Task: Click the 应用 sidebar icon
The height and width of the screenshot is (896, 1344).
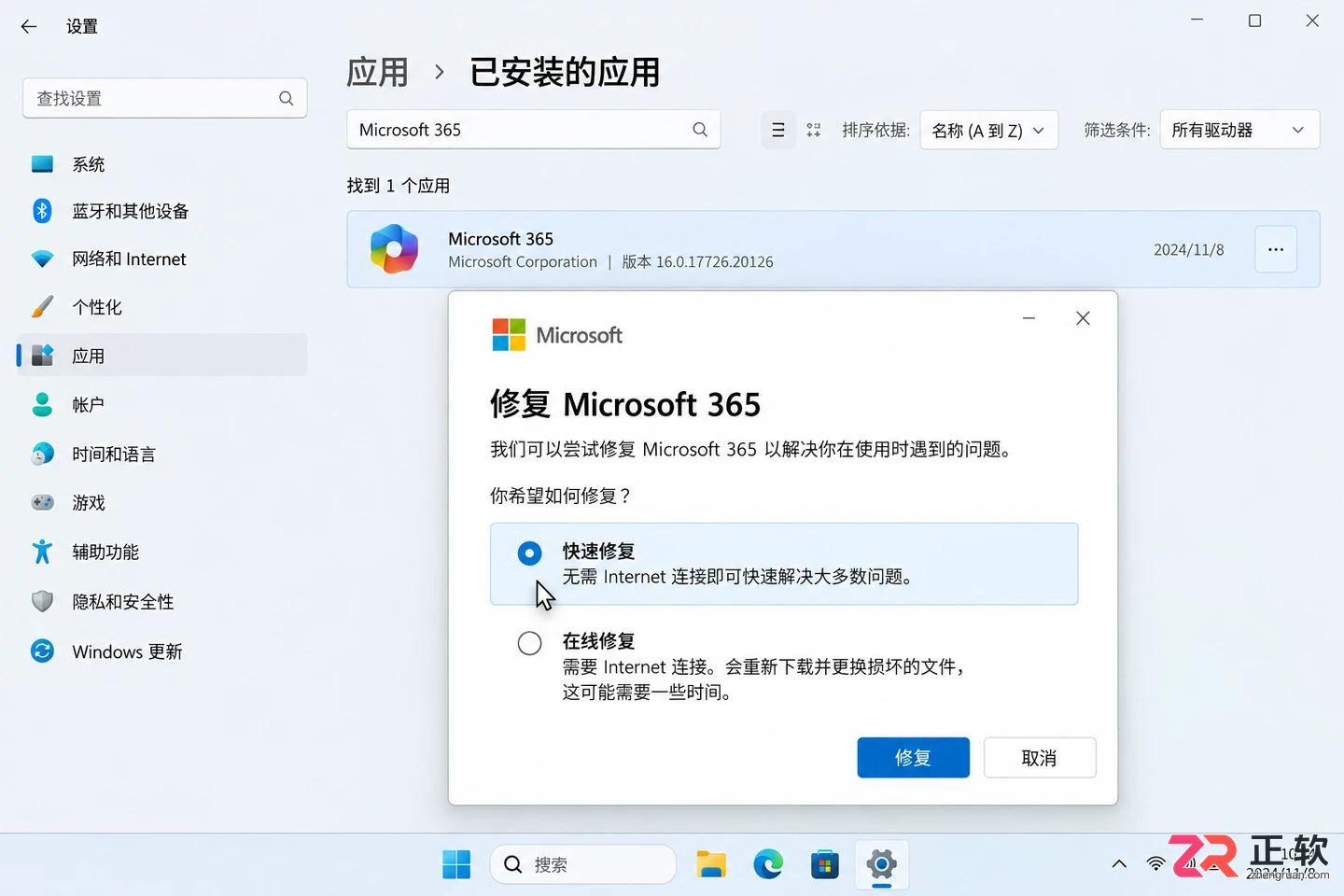Action: pos(42,355)
